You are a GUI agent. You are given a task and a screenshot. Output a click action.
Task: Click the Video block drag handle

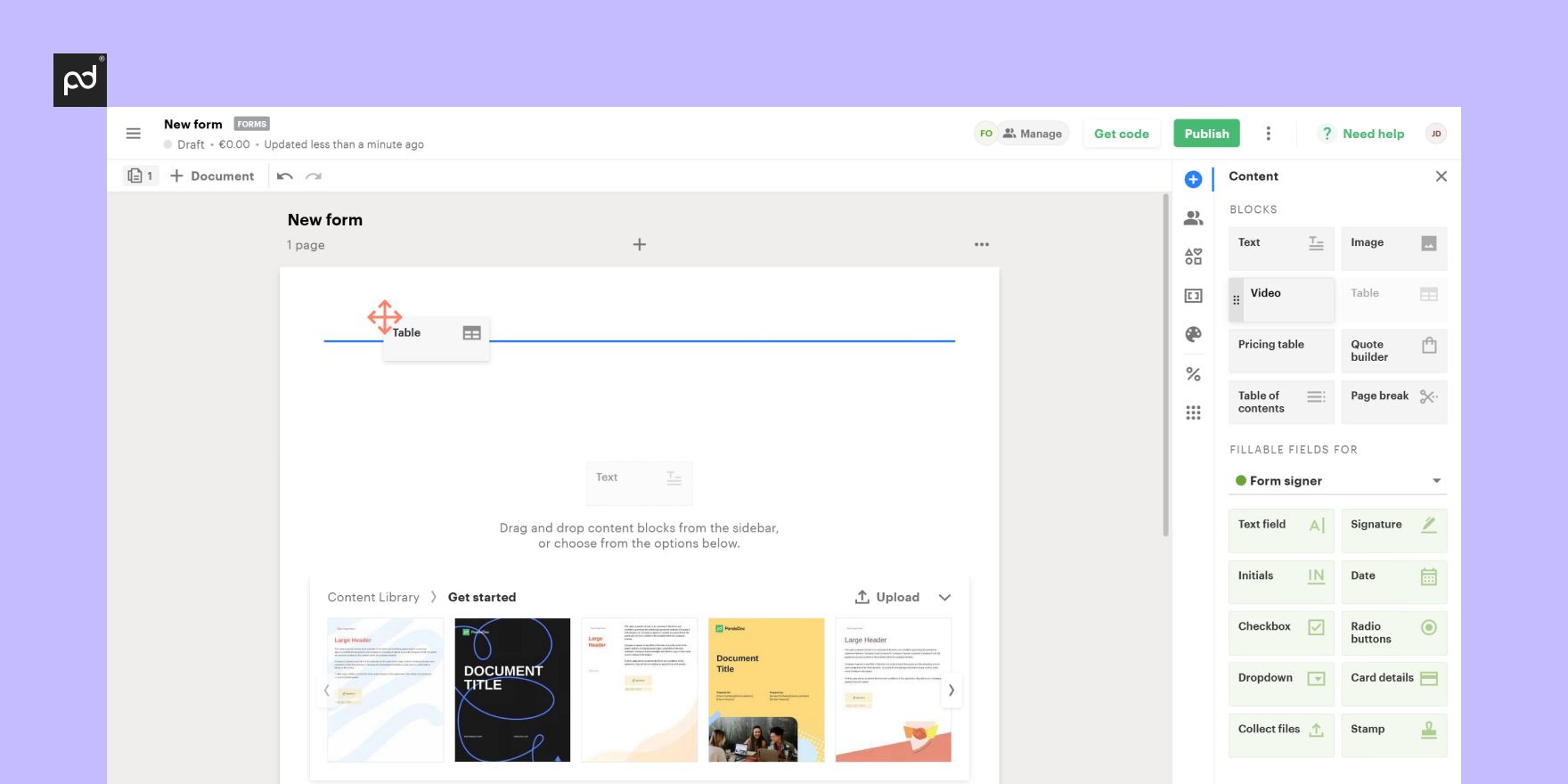click(x=1236, y=300)
